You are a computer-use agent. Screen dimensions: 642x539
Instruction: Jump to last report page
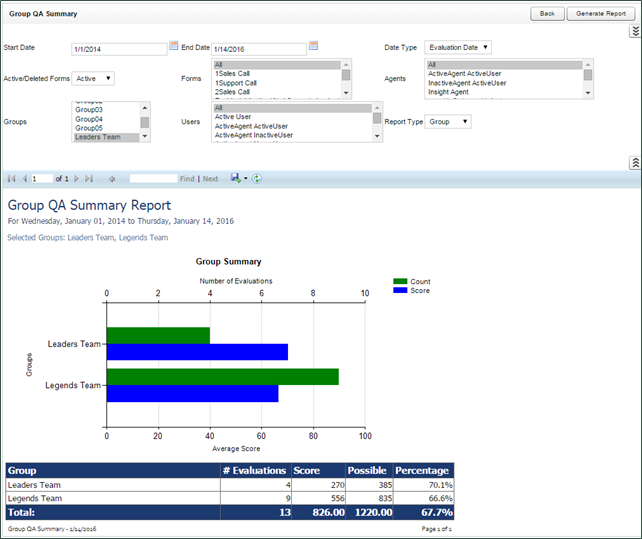(x=89, y=178)
